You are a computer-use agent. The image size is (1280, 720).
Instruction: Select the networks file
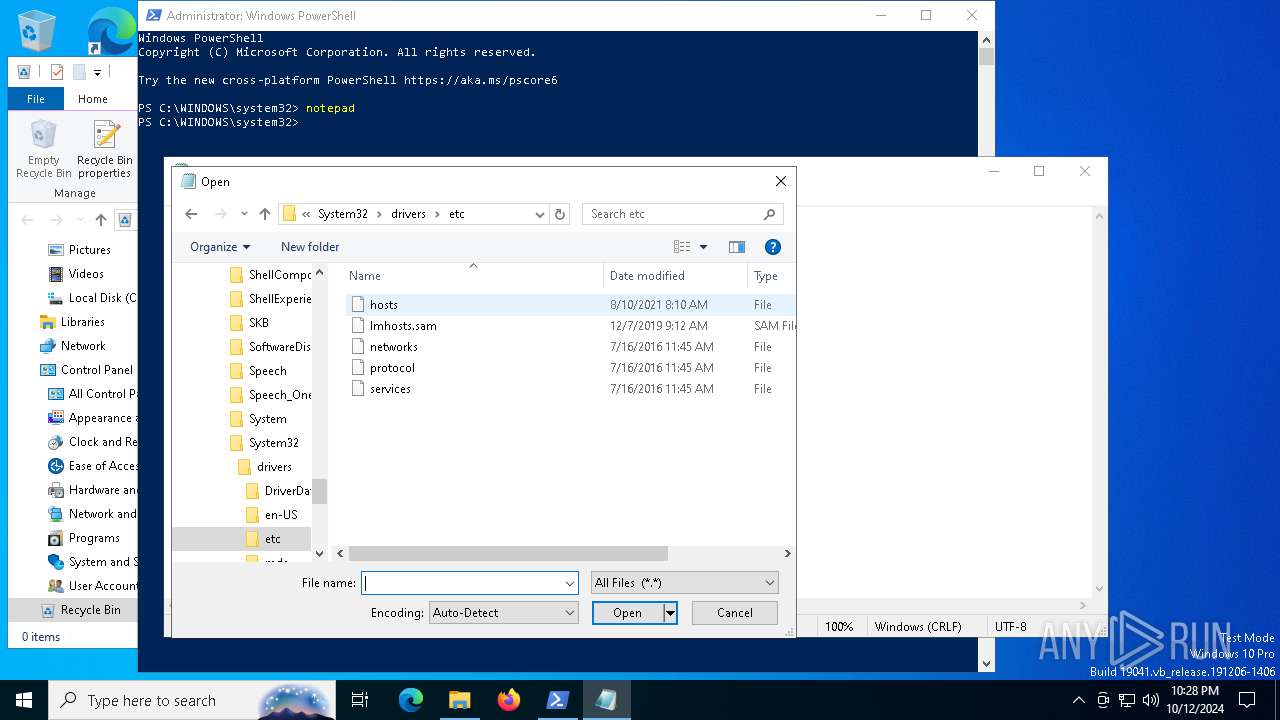coord(394,347)
